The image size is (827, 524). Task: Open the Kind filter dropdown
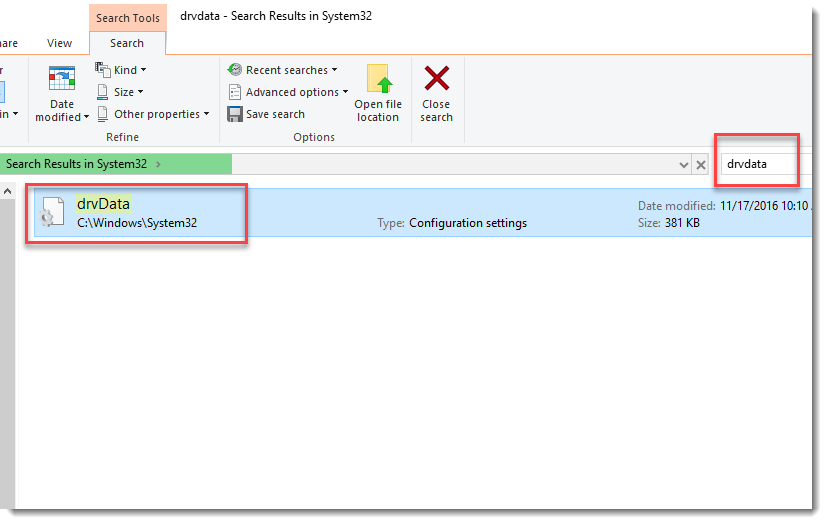[x=121, y=70]
